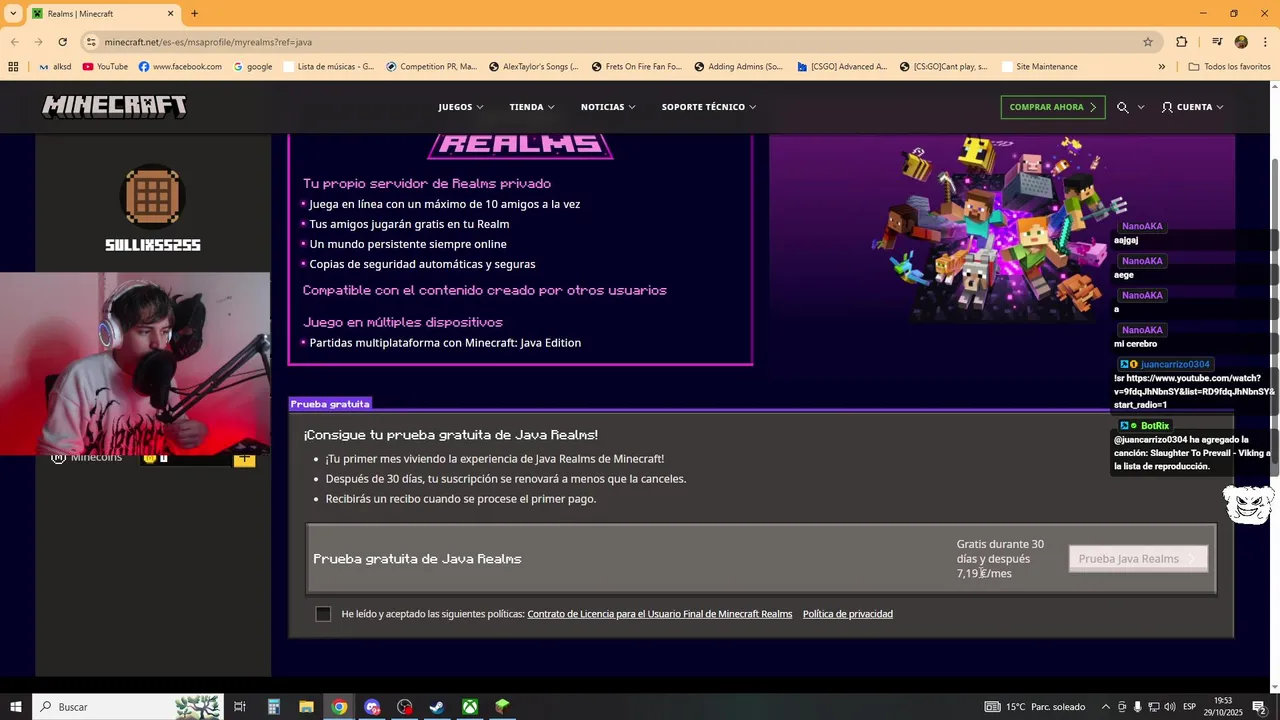Click the Windows Buscar search box
Screen dimensions: 1280x720
click(x=128, y=707)
